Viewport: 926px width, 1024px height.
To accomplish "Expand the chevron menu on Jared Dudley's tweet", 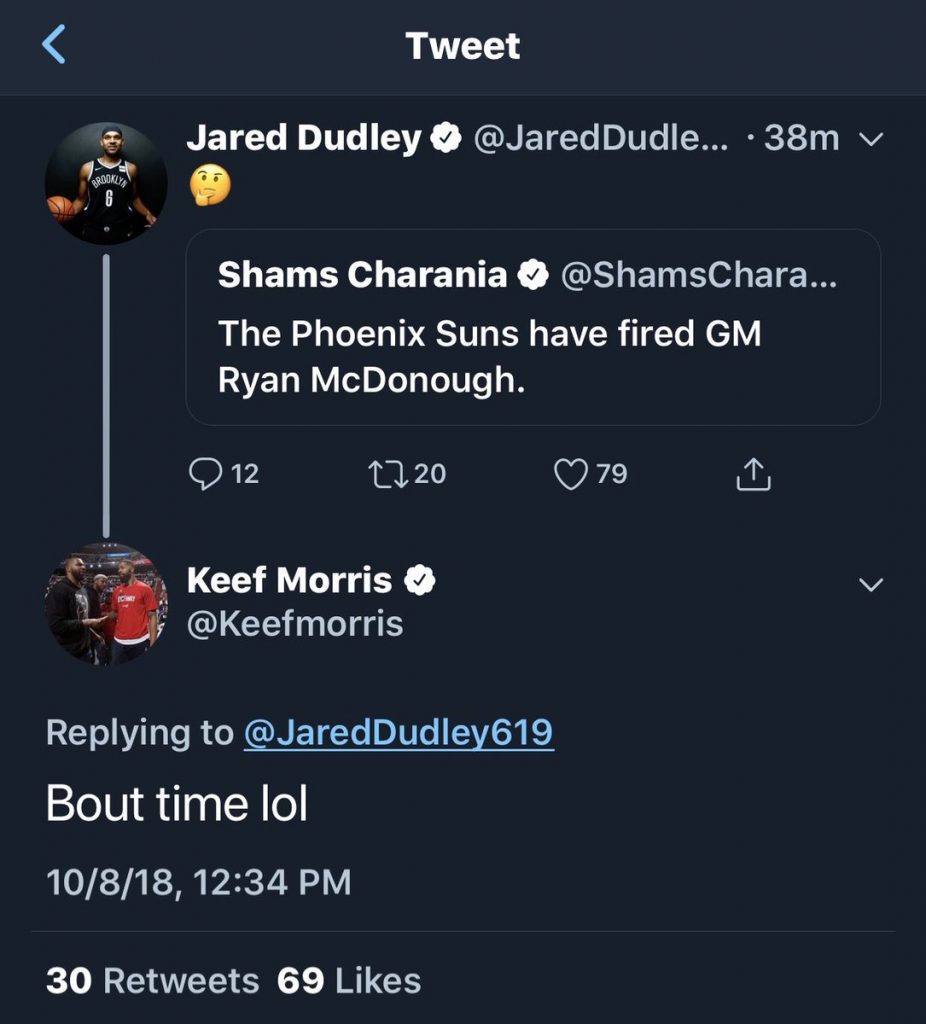I will (872, 140).
